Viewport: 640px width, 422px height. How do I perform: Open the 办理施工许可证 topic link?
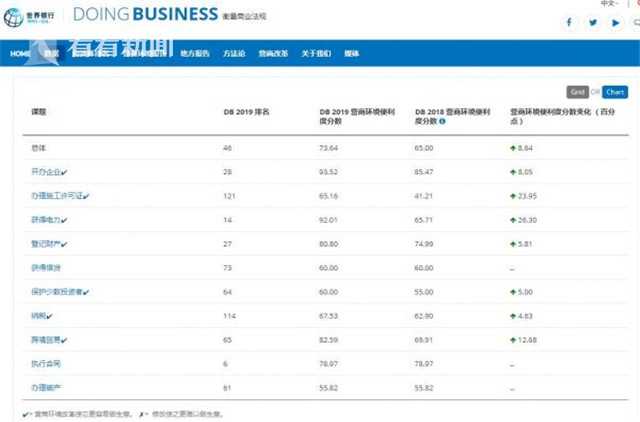coord(54,196)
